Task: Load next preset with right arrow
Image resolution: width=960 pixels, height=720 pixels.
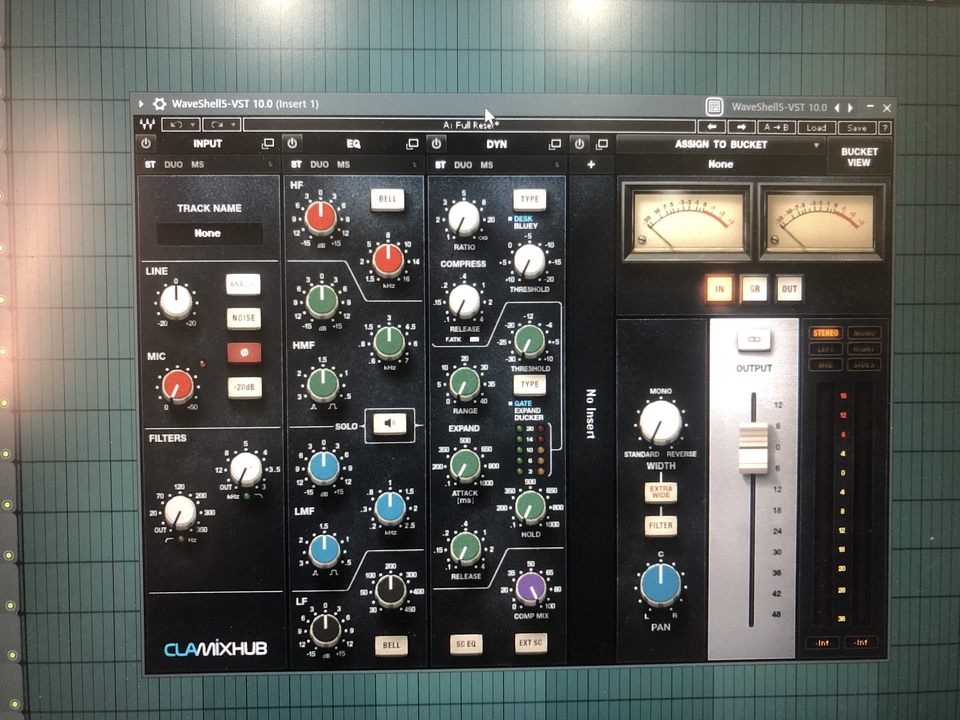Action: coord(741,127)
